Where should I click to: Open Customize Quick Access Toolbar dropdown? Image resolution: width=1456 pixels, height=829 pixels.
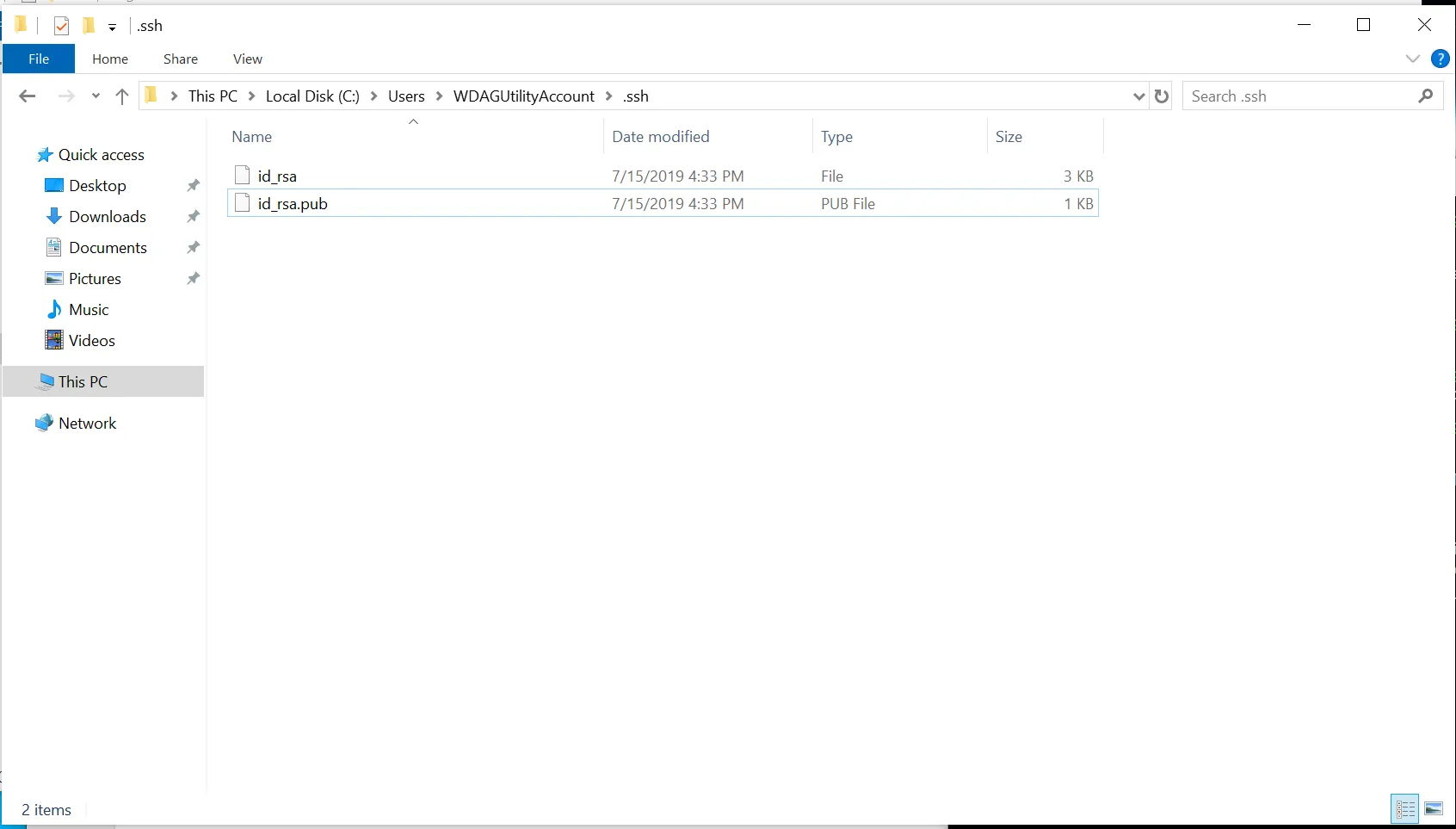112,28
